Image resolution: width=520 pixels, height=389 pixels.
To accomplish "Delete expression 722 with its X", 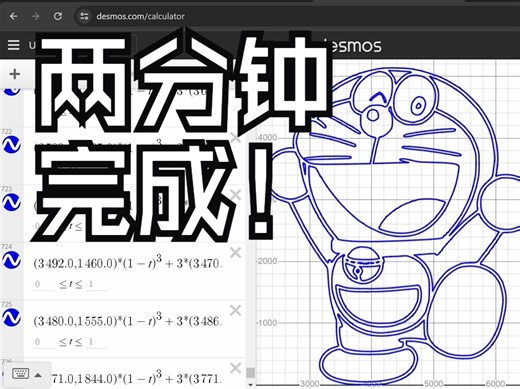I will 236,137.
